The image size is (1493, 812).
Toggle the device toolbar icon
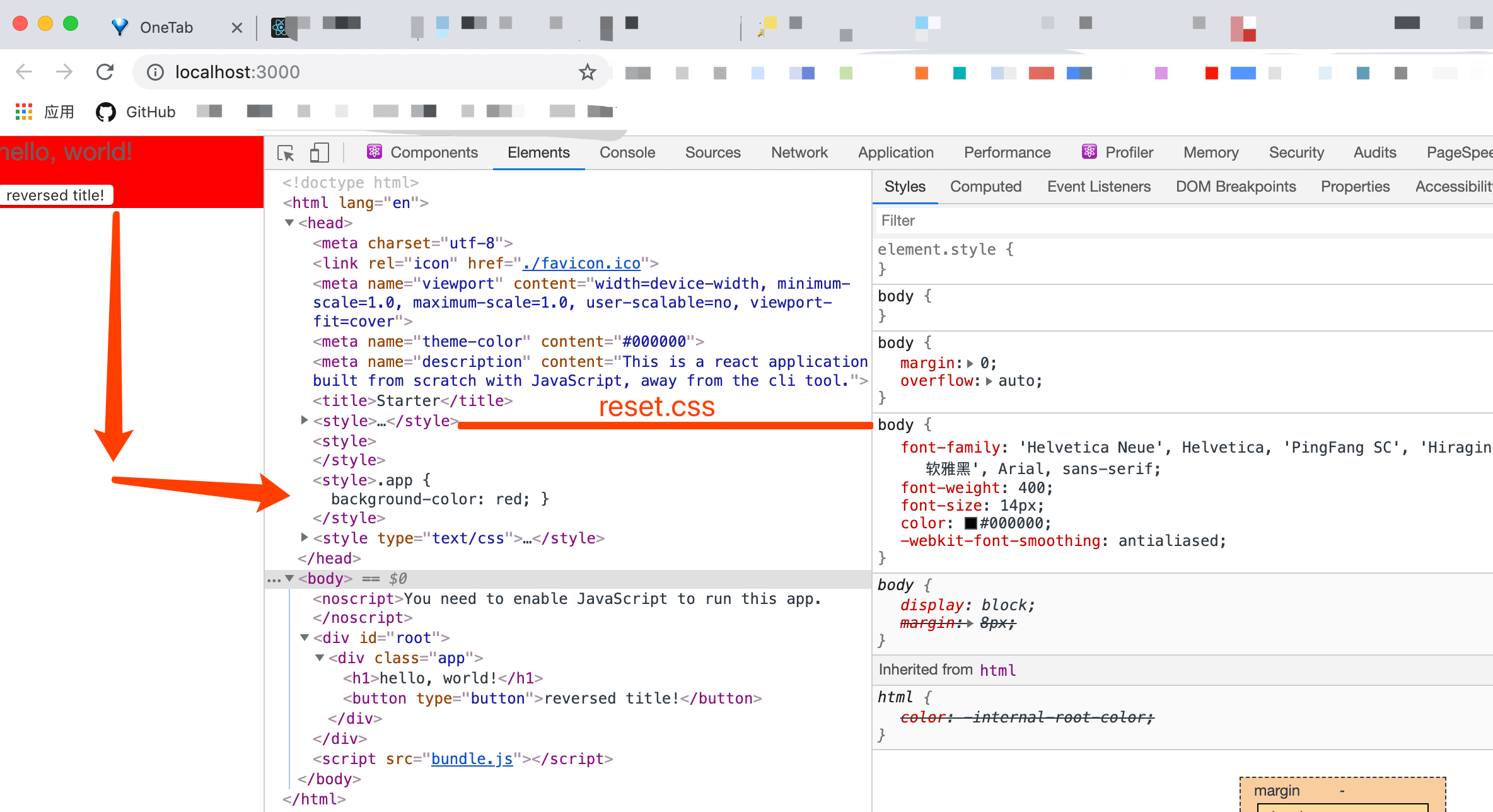[x=320, y=153]
